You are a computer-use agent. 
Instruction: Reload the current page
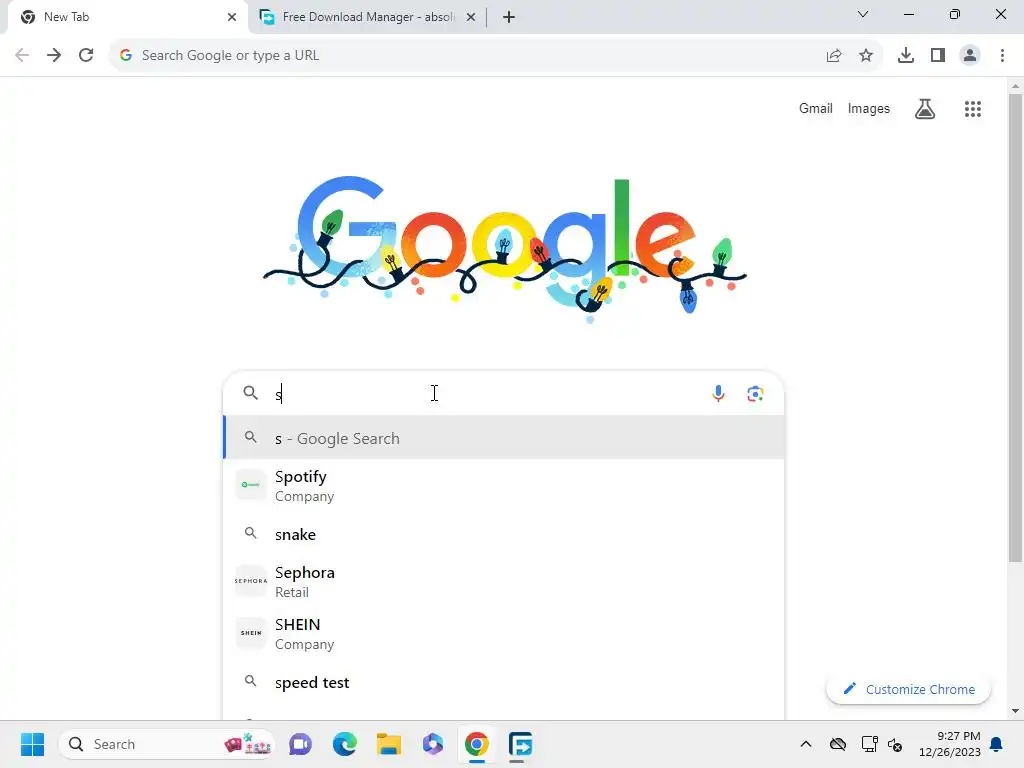(86, 55)
